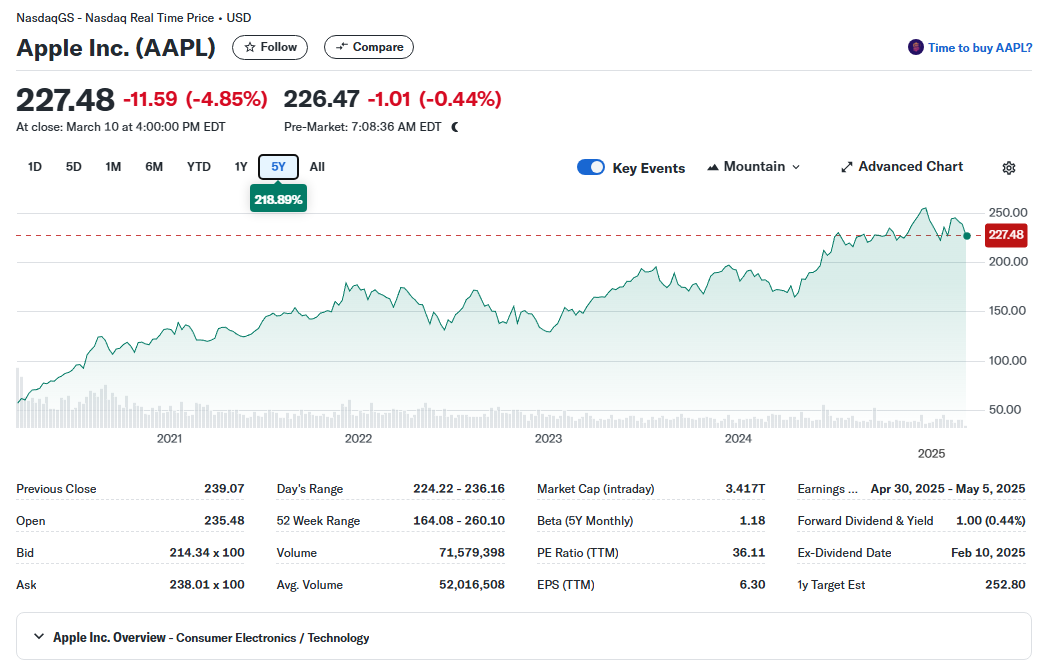
Task: Click the 50.00 y-axis label
Action: pyautogui.click(x=1005, y=409)
